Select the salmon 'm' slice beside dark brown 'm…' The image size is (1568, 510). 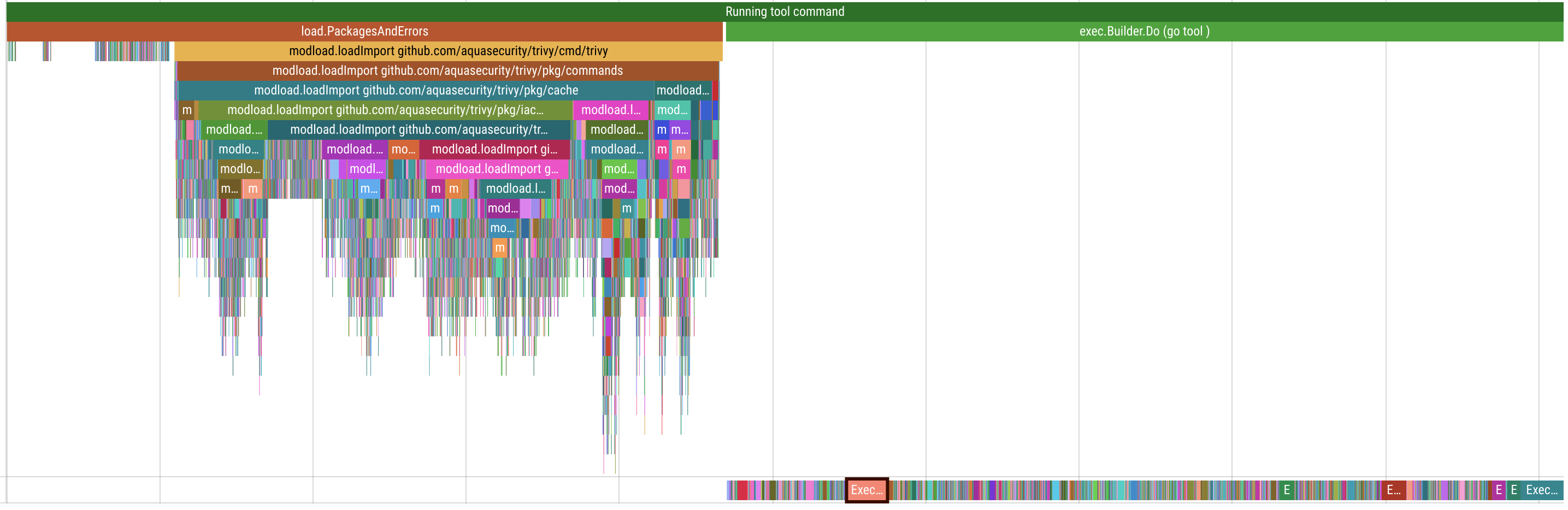pyautogui.click(x=252, y=189)
